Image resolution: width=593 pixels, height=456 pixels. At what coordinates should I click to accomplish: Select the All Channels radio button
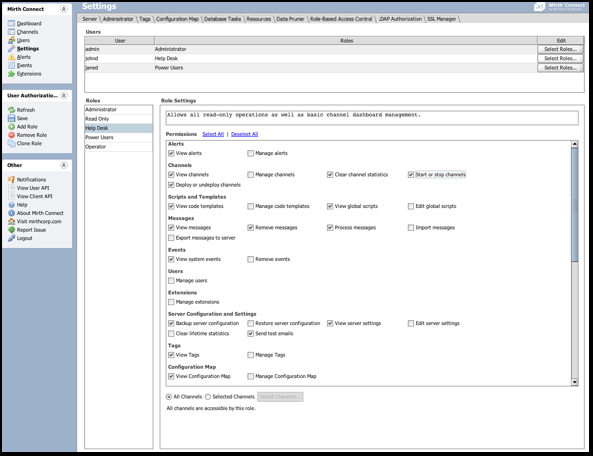pos(169,397)
